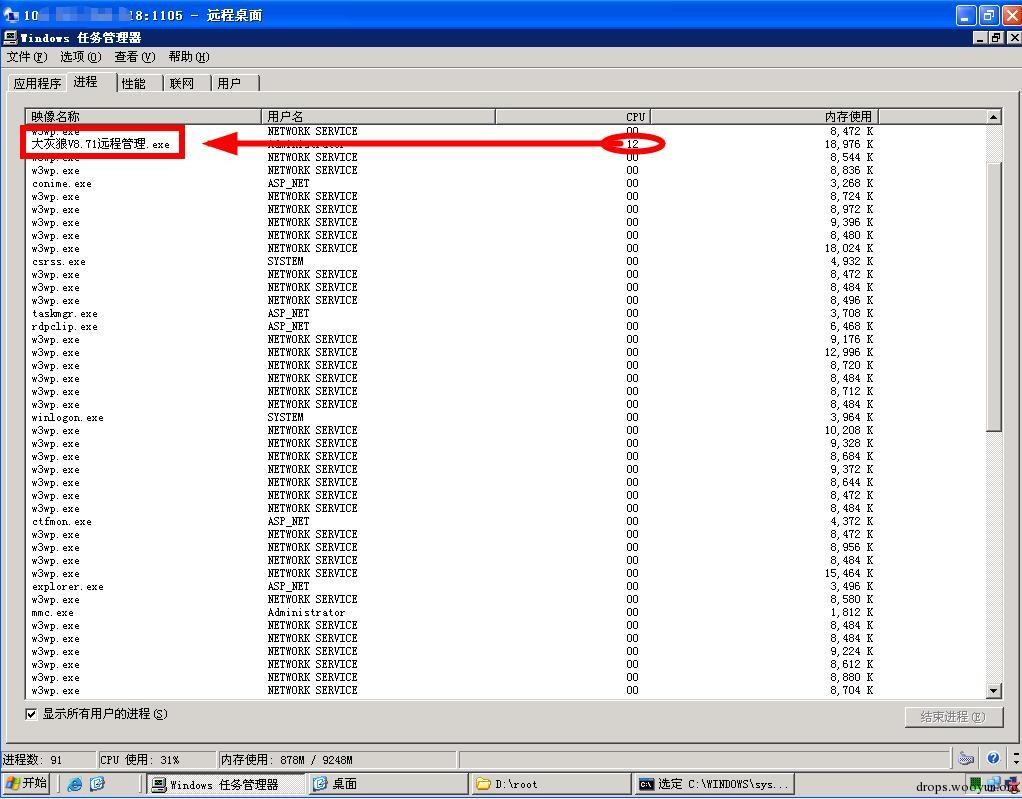Open the C:\WINDOWS\sys command prompt taskbar item
This screenshot has width=1022, height=799.
click(x=713, y=784)
